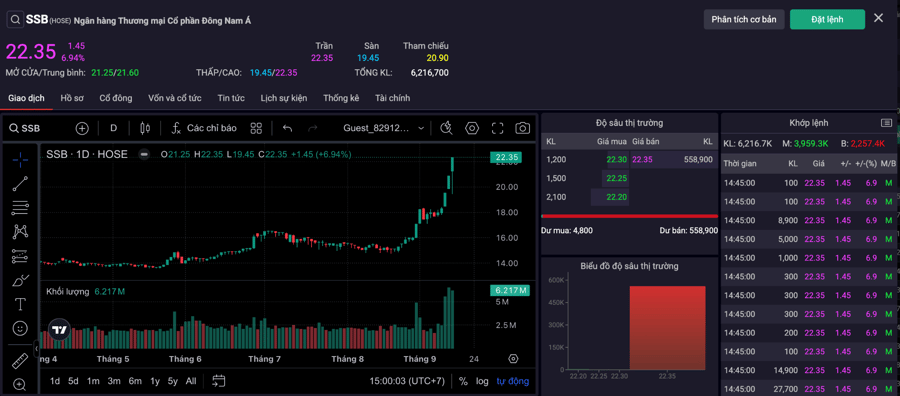
Task: Open the emoji sticker tool
Action: coord(20,328)
